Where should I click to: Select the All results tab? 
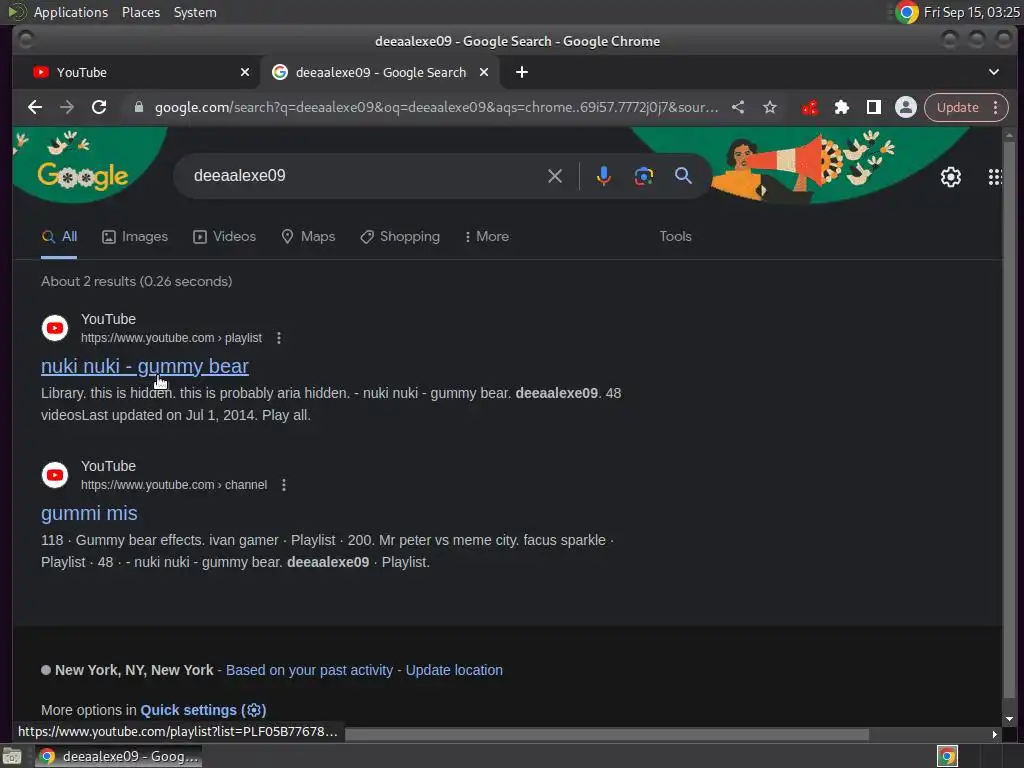coord(59,236)
